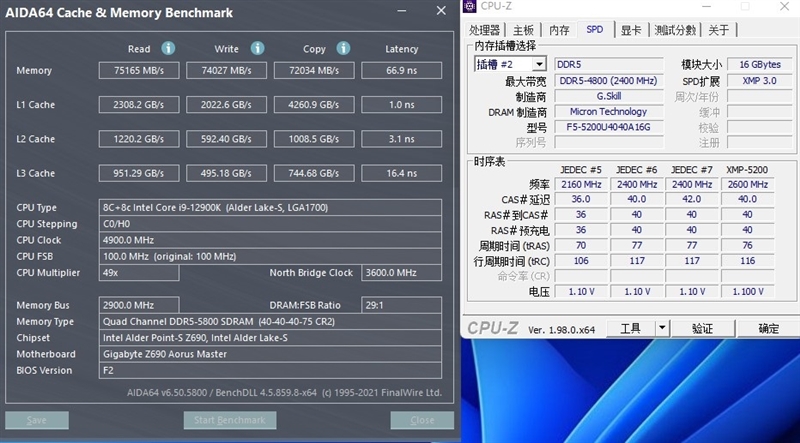
Task: Click the L2 Cache write value 592.40 GB/s
Action: click(x=227, y=139)
